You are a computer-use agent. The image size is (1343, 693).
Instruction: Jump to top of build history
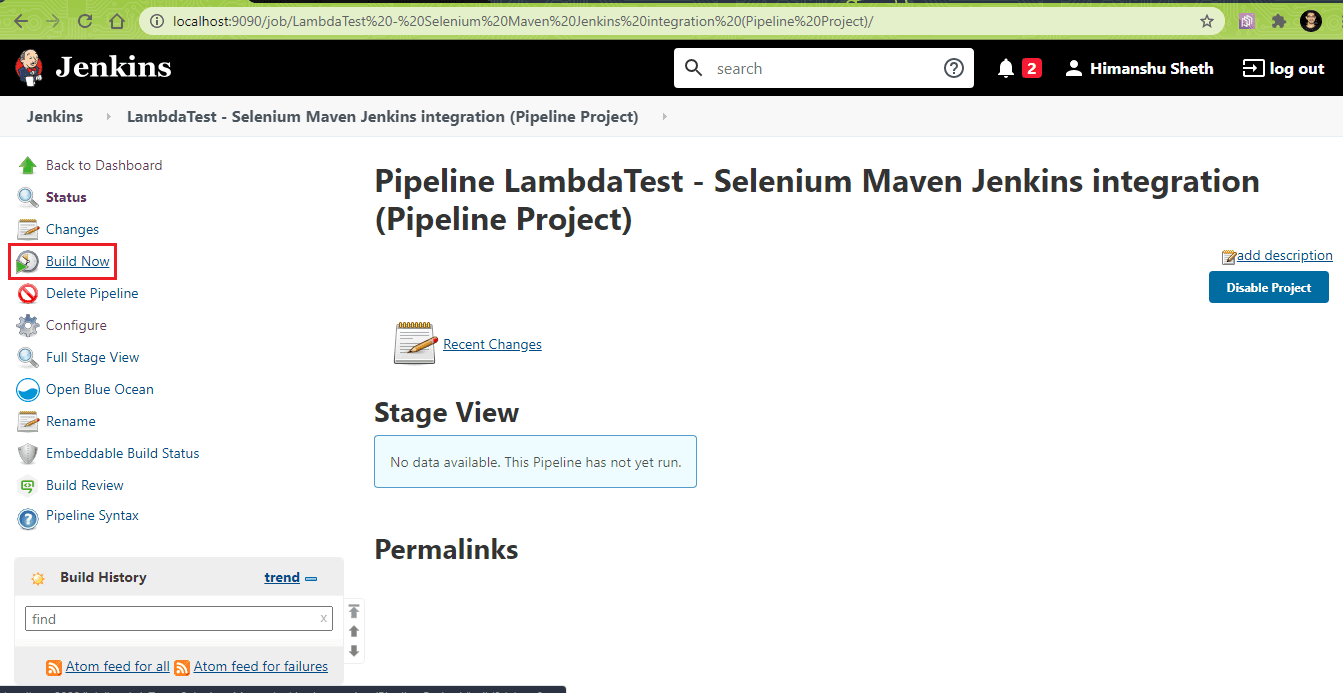click(x=354, y=611)
